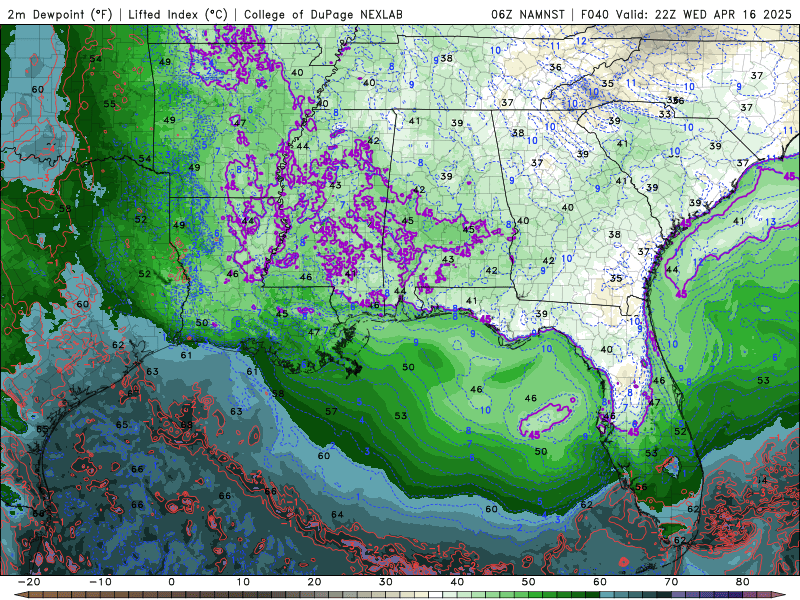Click the "2m Dewpoint (°F)" title text

click(x=60, y=14)
